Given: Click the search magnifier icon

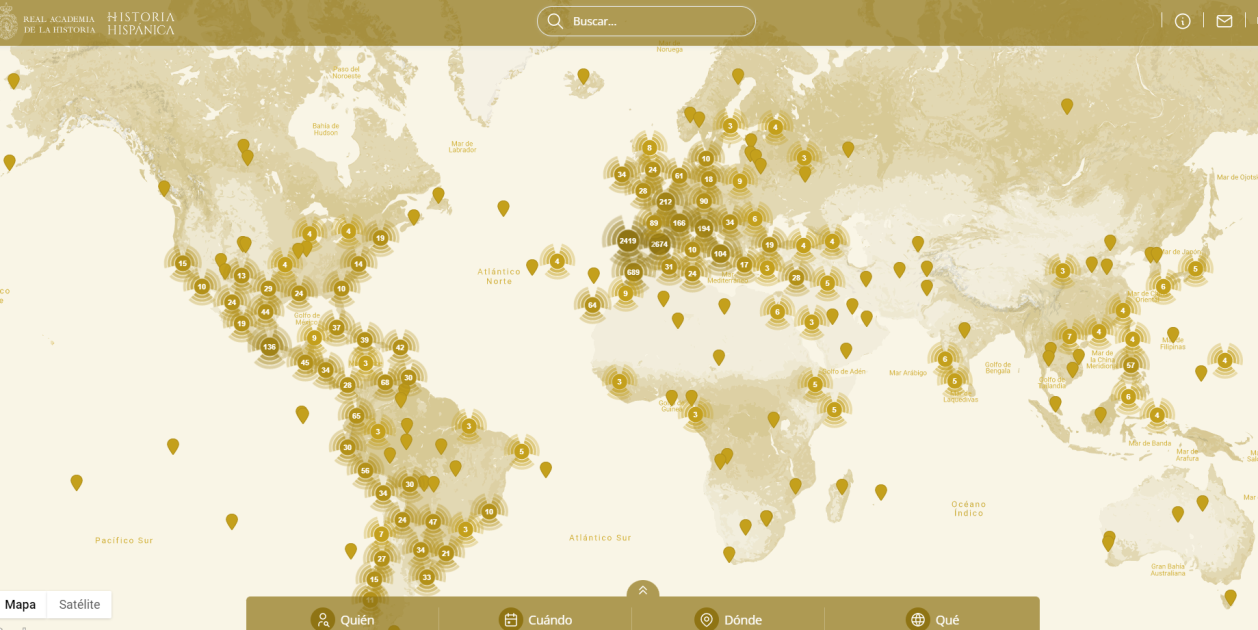Looking at the screenshot, I should coord(555,21).
